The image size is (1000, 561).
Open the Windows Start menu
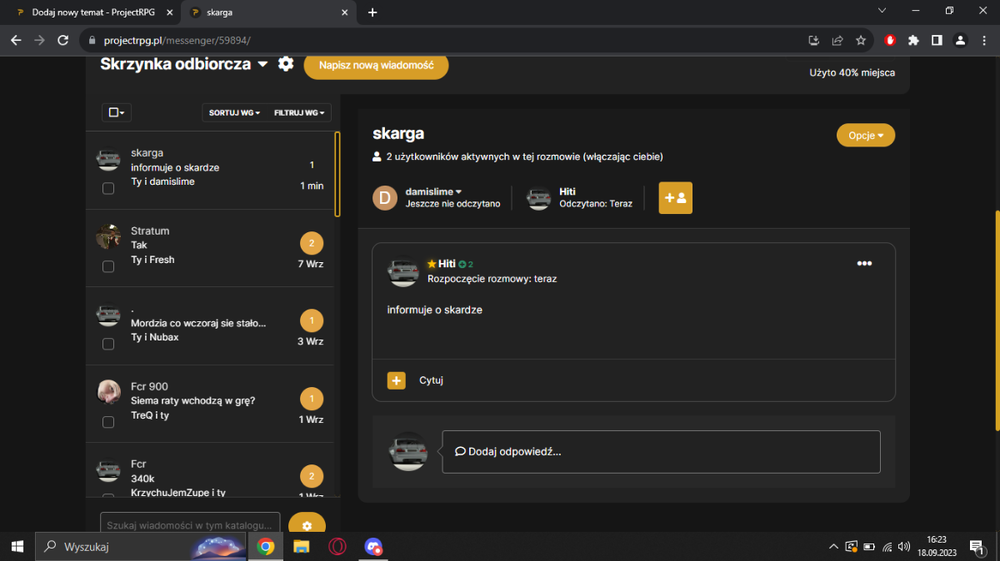click(x=17, y=546)
